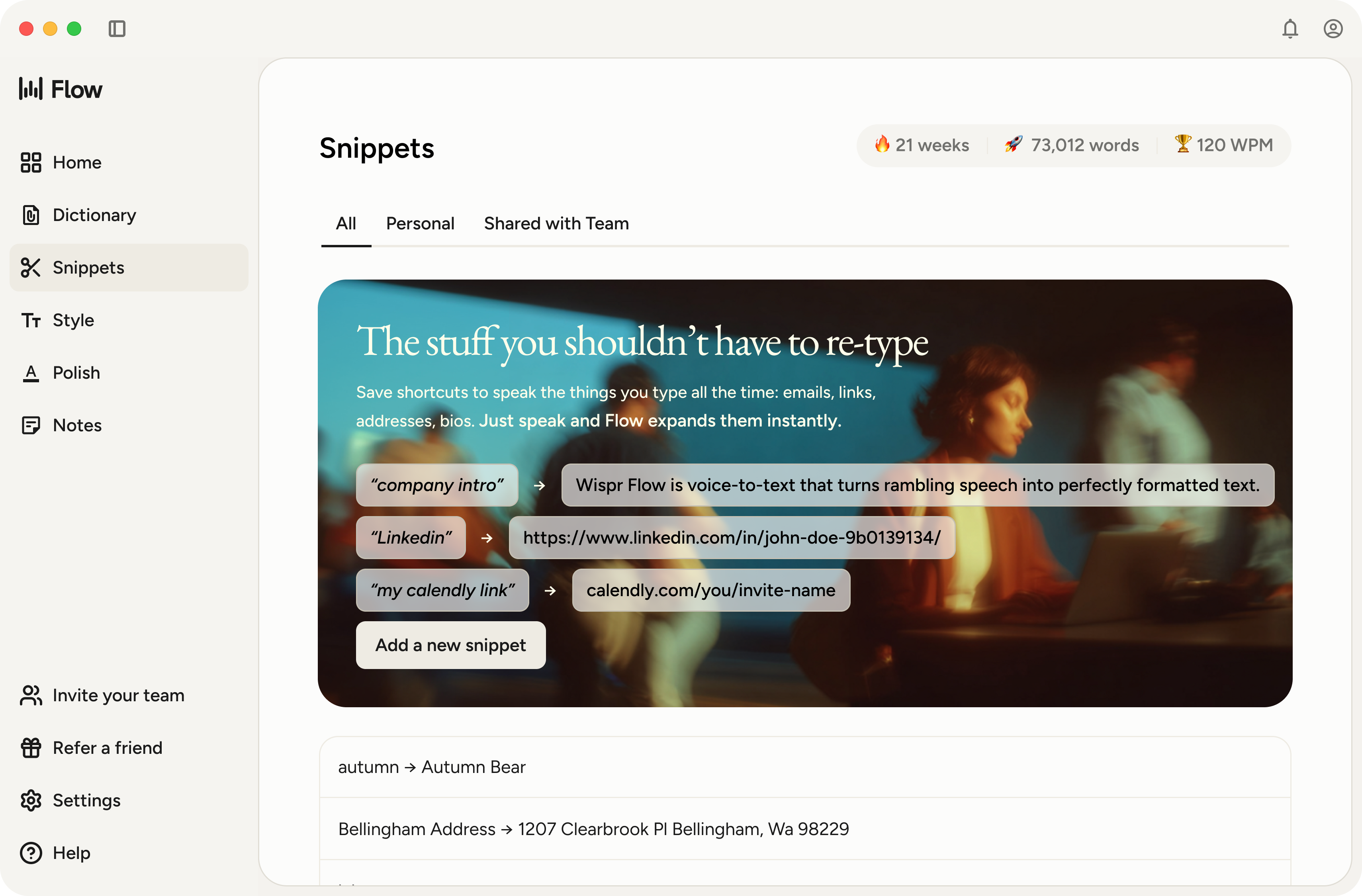Select the autumn → Autumn Bear snippet row
1362x896 pixels.
click(431, 767)
